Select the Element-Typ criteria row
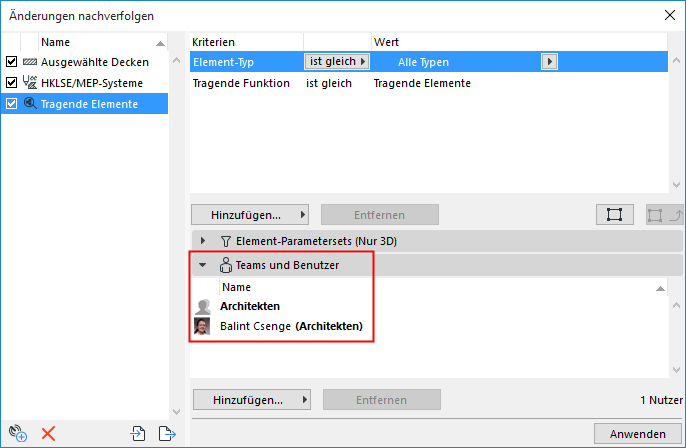686x448 pixels. point(429,62)
